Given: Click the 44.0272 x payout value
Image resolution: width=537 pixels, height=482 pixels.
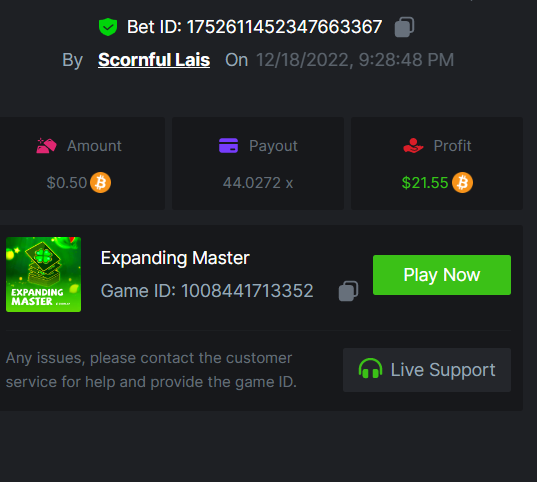Looking at the screenshot, I should pos(258,183).
